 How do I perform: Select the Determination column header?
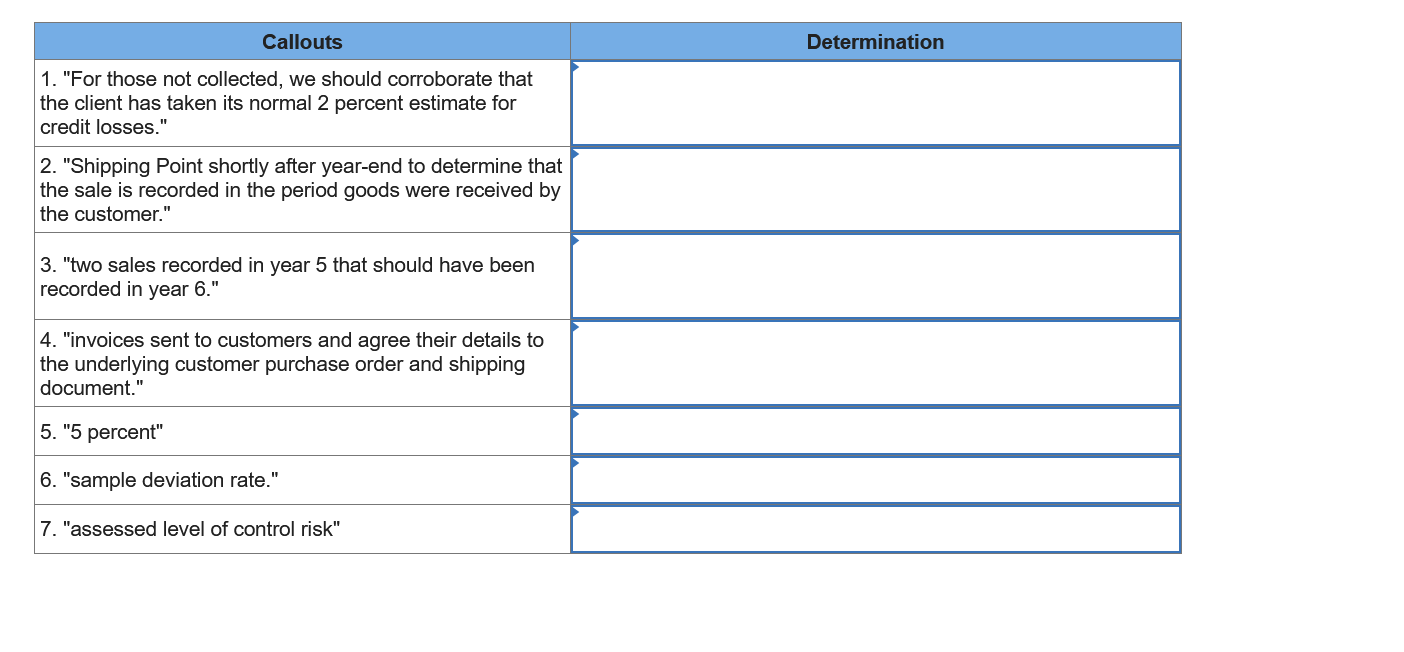(875, 42)
